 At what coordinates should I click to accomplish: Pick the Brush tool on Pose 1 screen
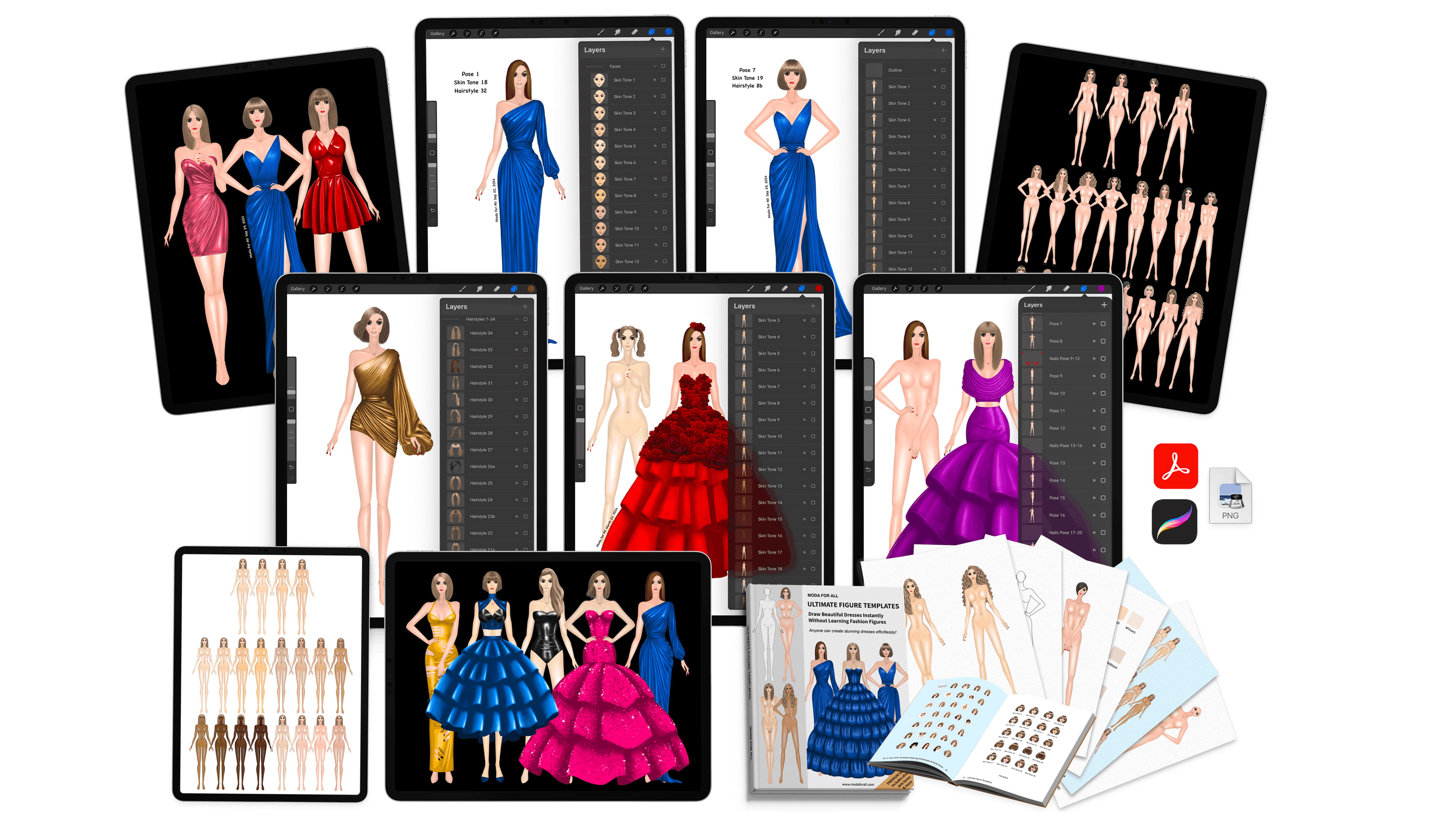pyautogui.click(x=601, y=33)
